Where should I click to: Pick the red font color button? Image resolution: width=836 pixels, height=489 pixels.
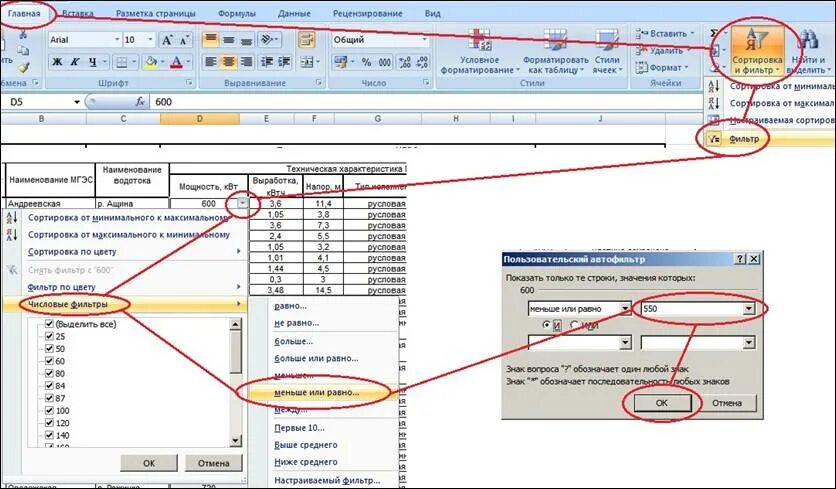pos(176,62)
